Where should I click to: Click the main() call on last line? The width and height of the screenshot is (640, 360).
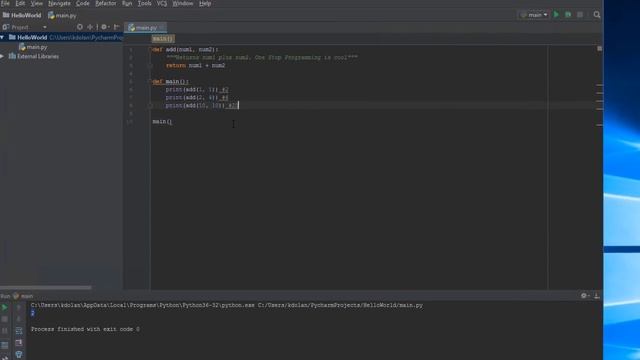pos(162,122)
